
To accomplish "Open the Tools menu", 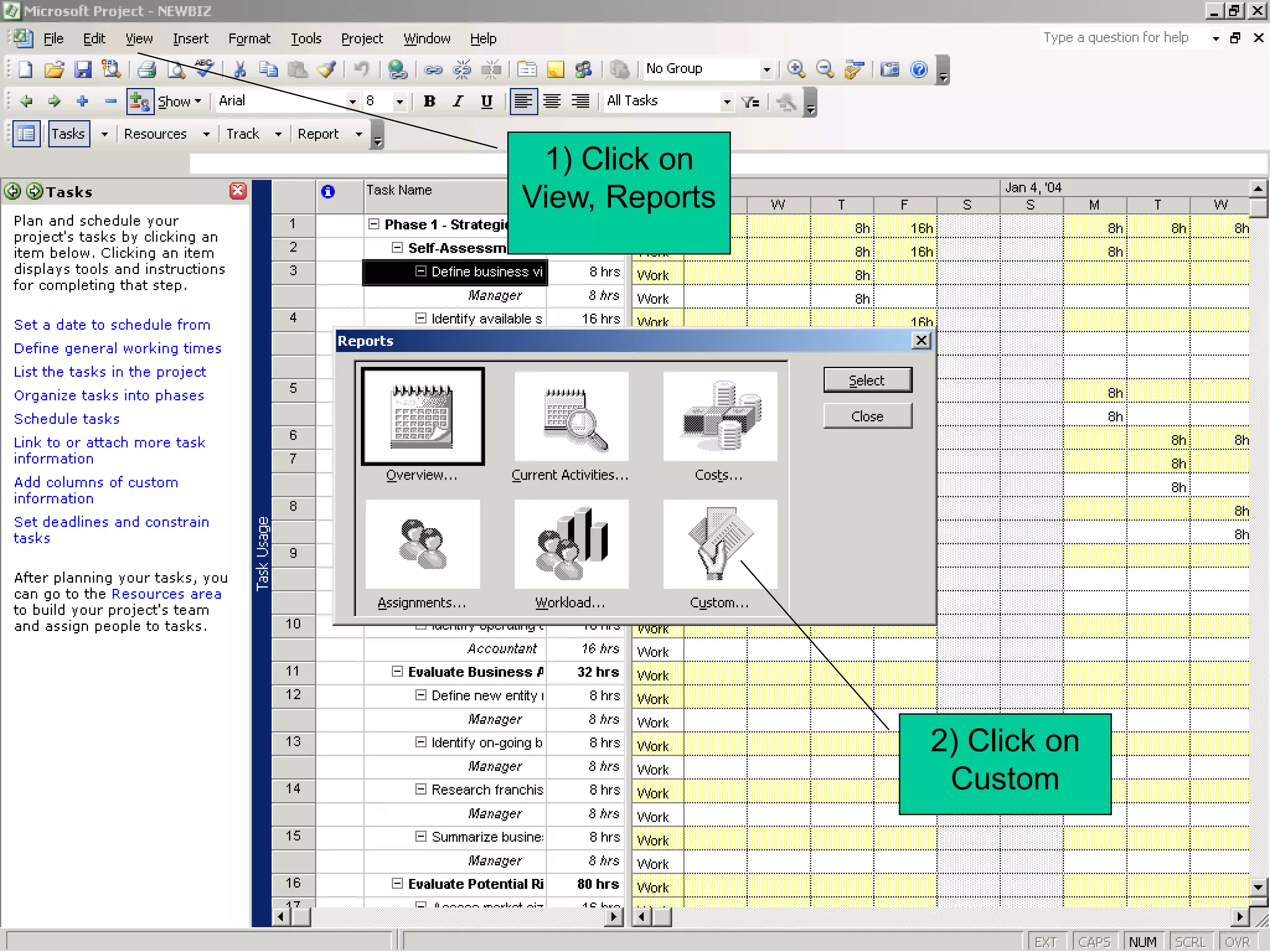I will click(306, 38).
